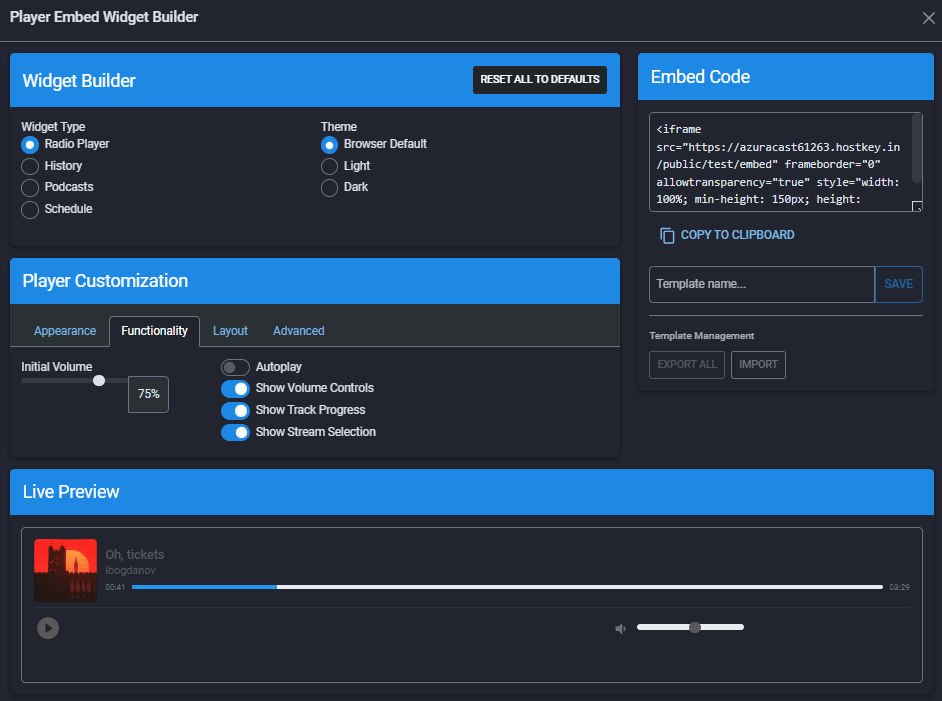Screen dimensions: 942x701
Task: Open the Layout tab
Action: point(230,331)
